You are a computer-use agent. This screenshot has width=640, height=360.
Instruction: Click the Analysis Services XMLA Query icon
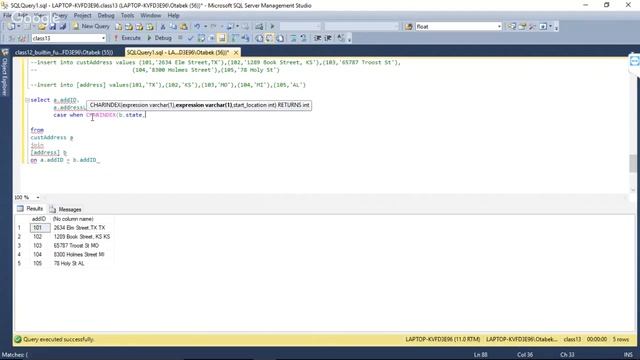(150, 27)
